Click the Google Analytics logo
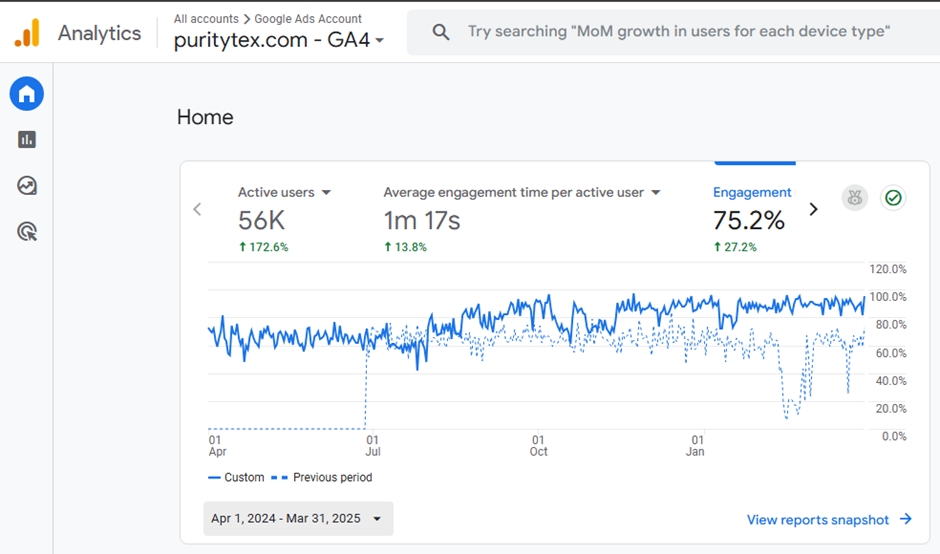The image size is (940, 554). pyautogui.click(x=27, y=33)
